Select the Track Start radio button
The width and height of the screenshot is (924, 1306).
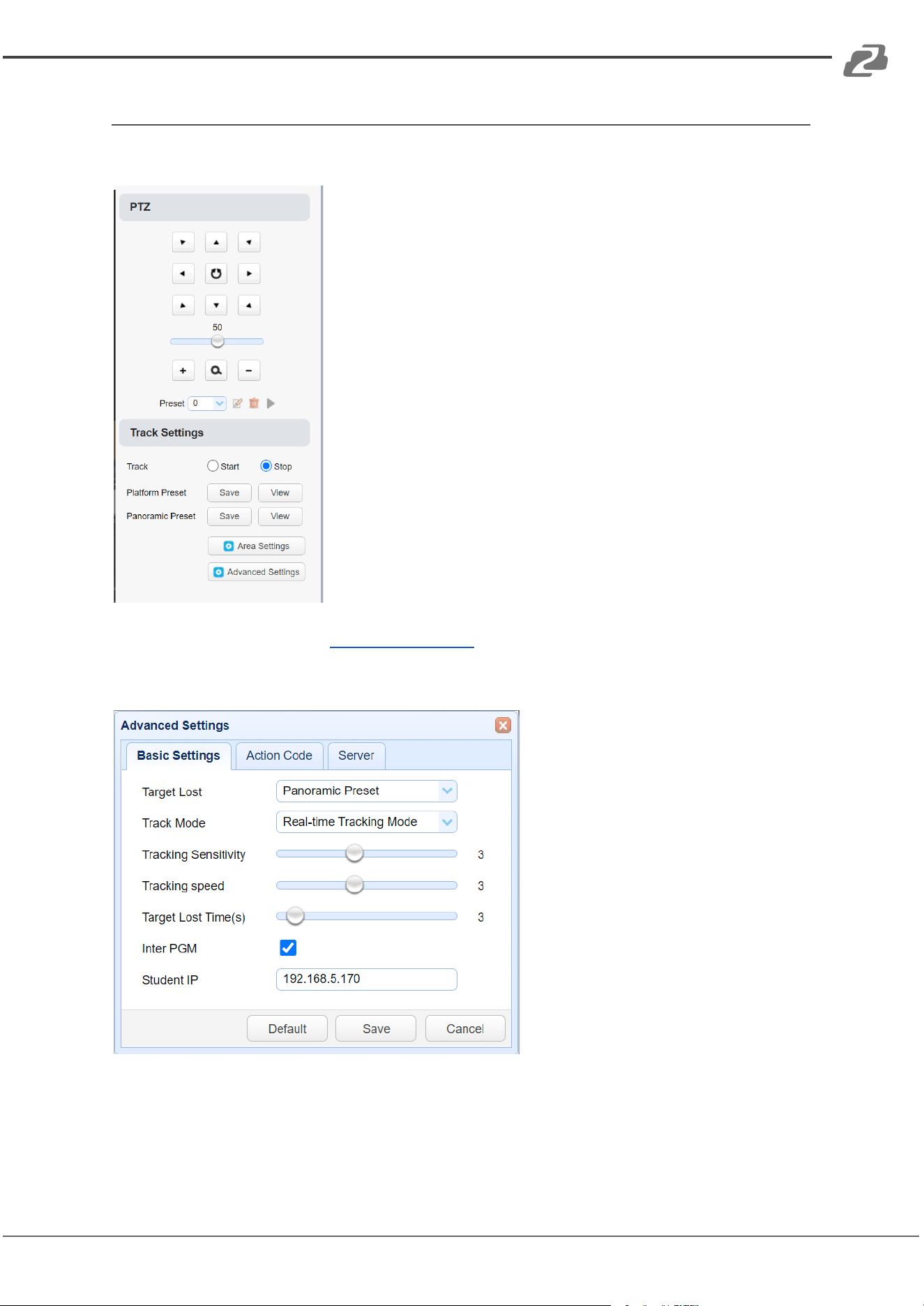point(213,466)
